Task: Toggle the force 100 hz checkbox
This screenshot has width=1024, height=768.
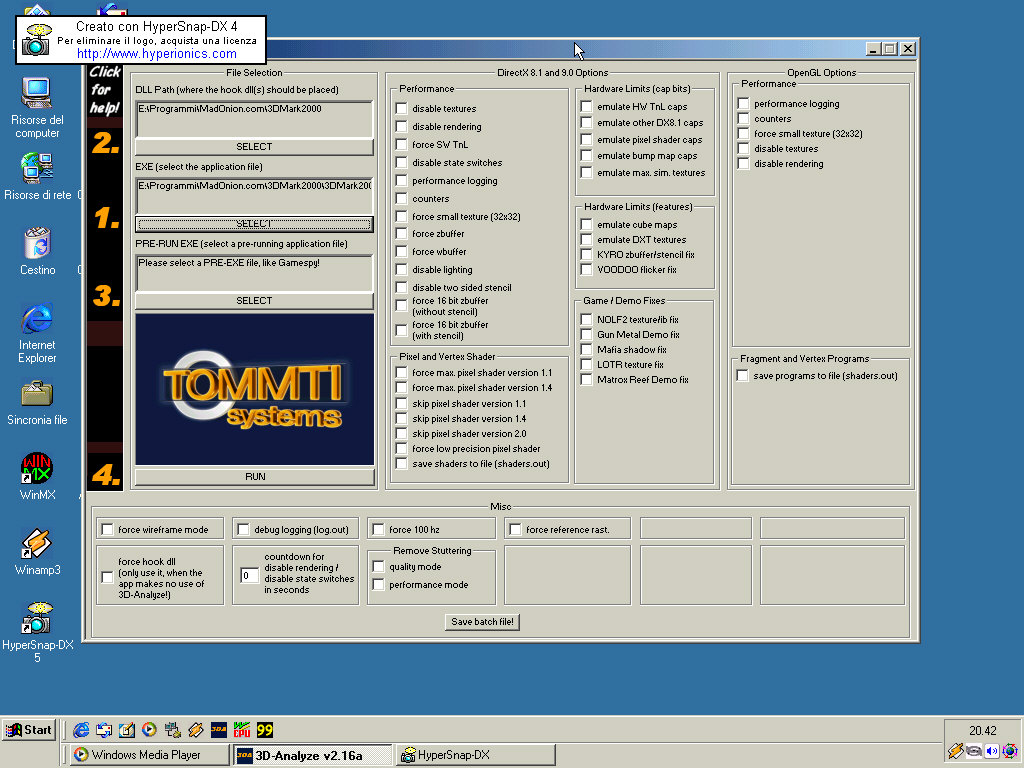Action: pos(378,530)
